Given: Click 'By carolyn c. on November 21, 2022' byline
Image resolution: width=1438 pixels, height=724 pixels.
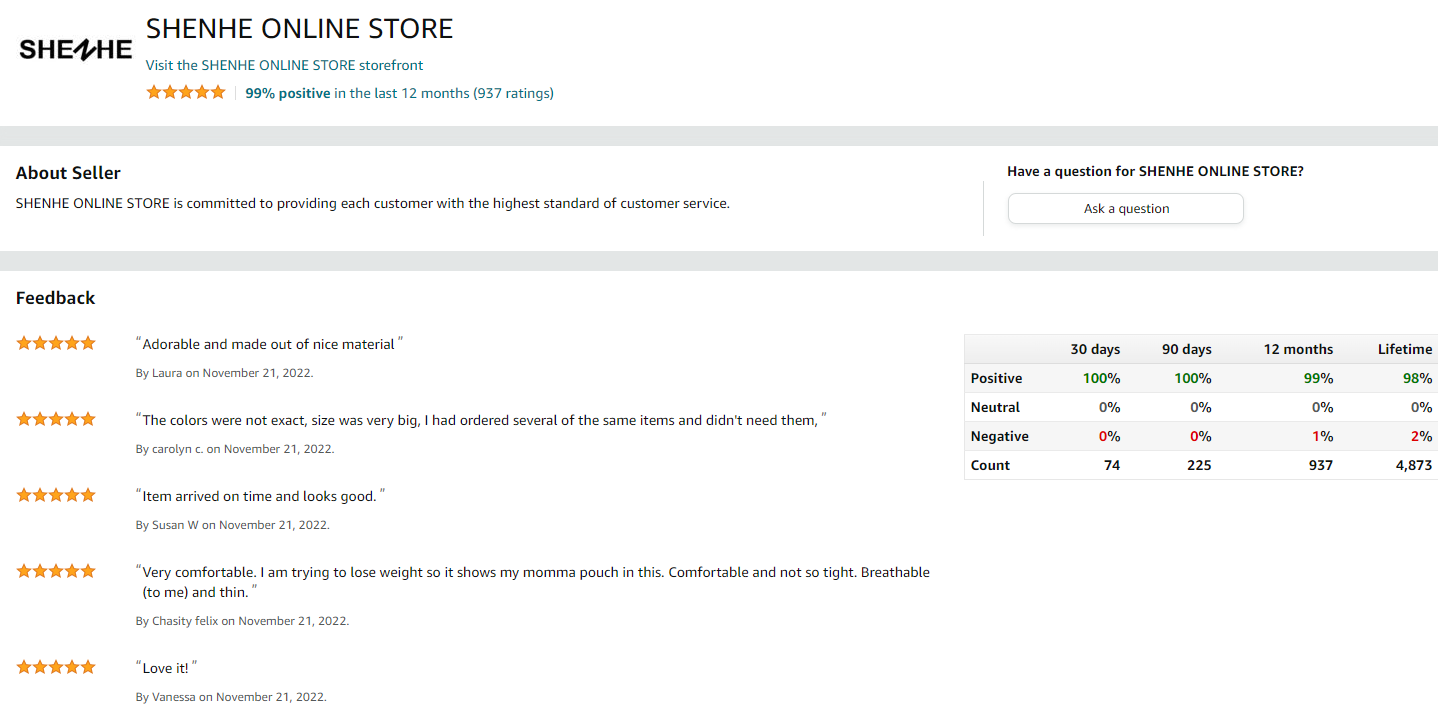Looking at the screenshot, I should pos(235,449).
